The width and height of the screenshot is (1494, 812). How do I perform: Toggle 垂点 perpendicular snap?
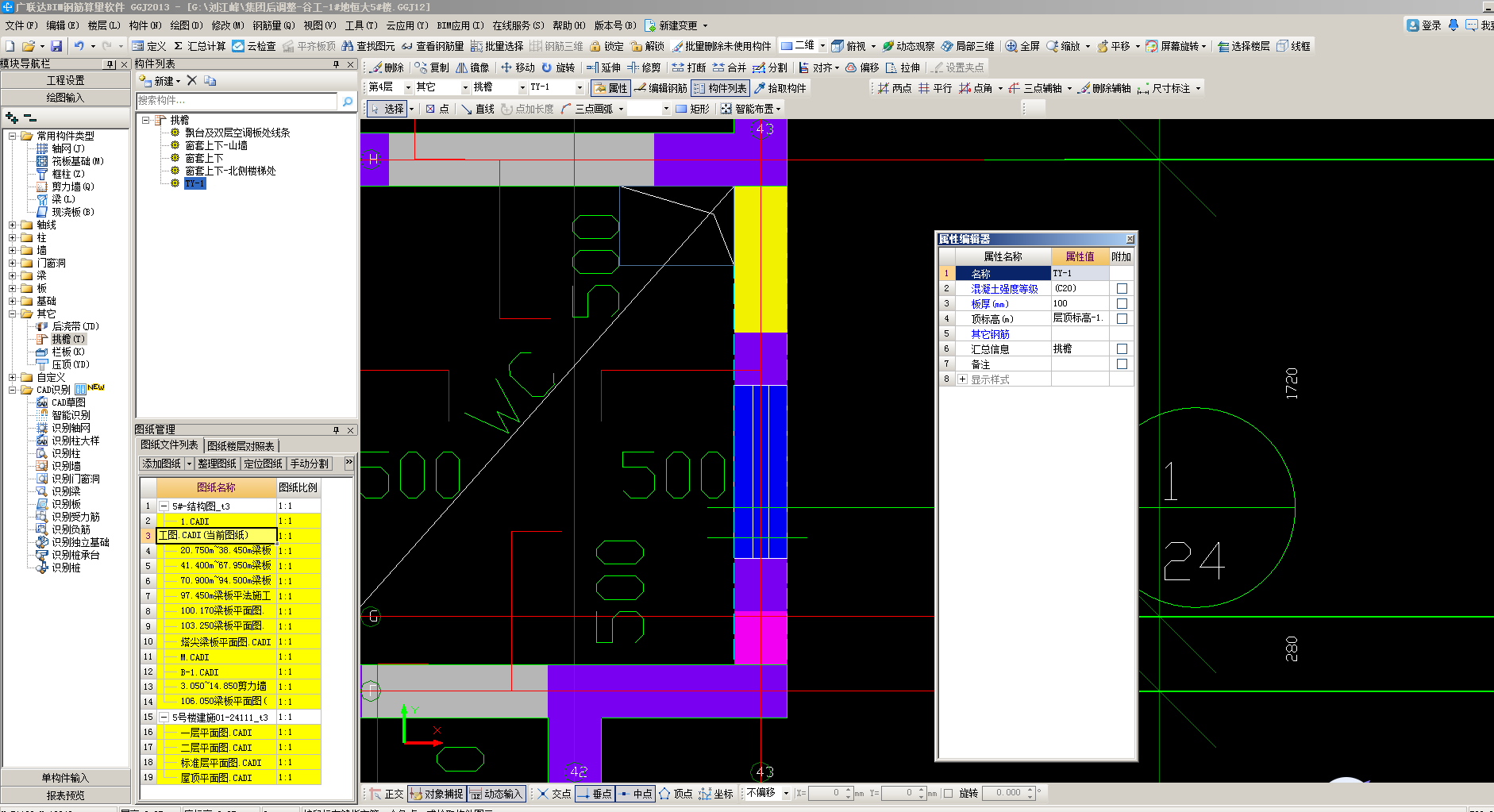click(x=594, y=793)
